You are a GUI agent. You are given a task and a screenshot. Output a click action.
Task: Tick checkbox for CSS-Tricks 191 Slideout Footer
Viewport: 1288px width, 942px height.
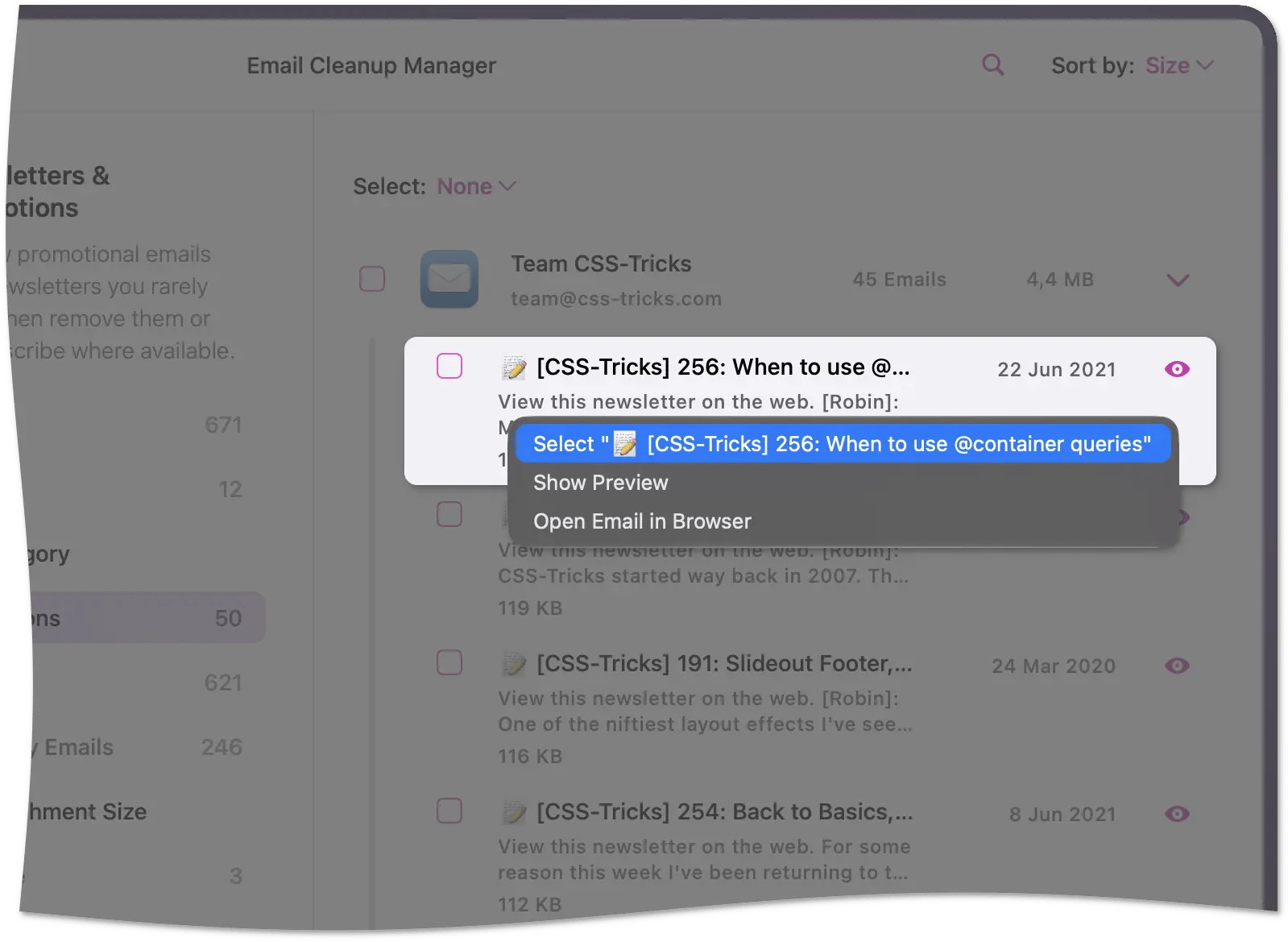coord(449,662)
